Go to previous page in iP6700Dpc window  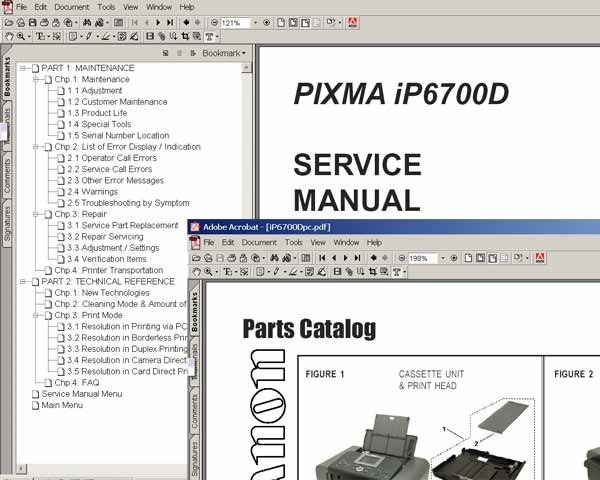[334, 258]
